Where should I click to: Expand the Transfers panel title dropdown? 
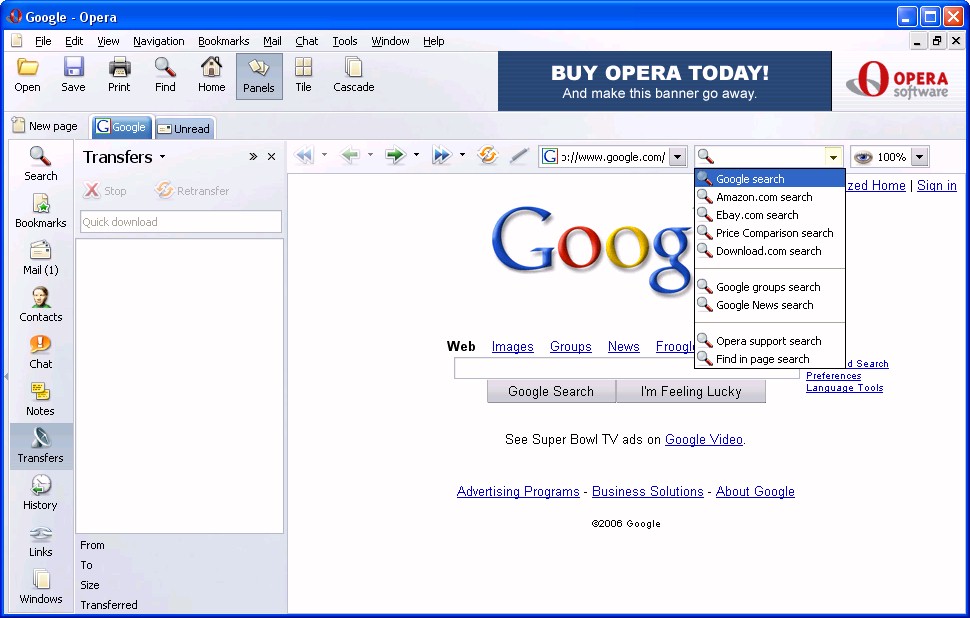point(162,158)
